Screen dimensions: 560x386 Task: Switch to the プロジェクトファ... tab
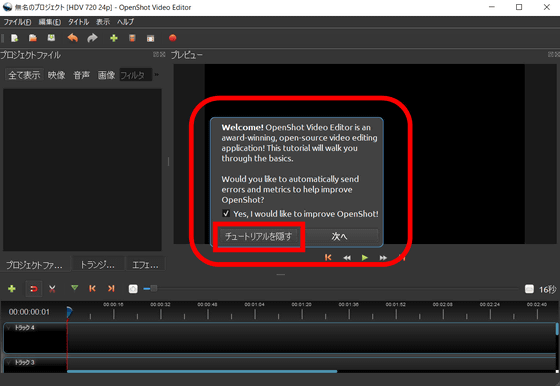[x=34, y=265]
